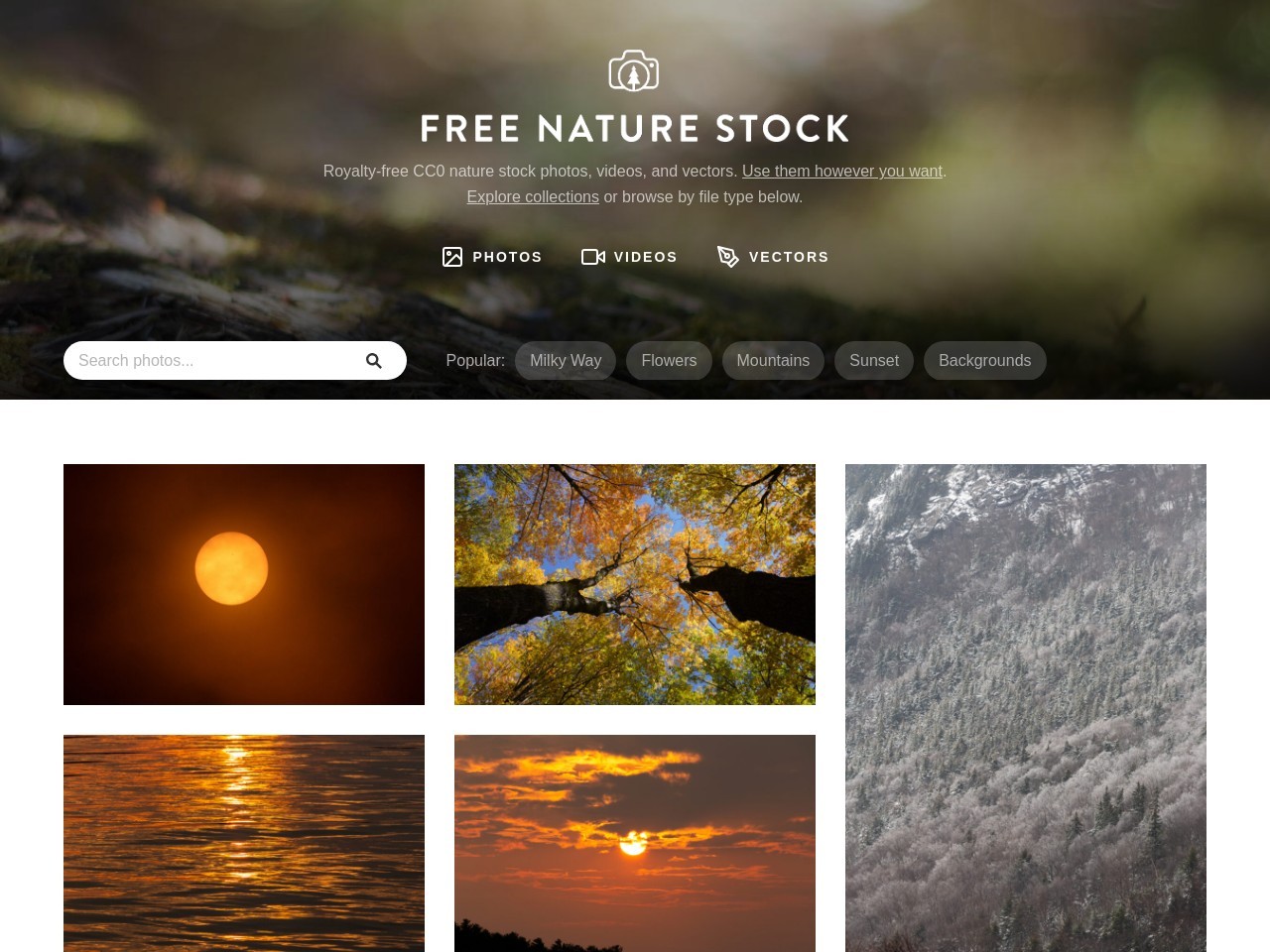Screen dimensions: 1270x952
Task: Click the Videos camera icon
Action: pyautogui.click(x=593, y=257)
